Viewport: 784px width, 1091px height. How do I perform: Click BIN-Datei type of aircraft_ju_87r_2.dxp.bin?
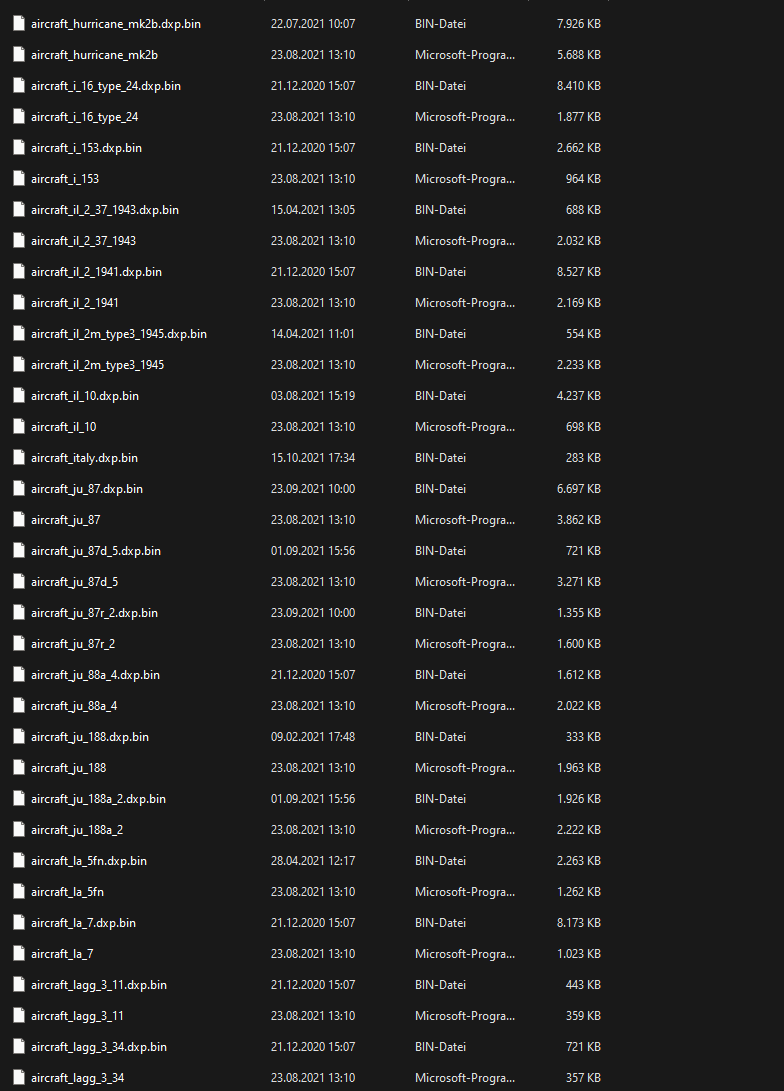coord(440,613)
